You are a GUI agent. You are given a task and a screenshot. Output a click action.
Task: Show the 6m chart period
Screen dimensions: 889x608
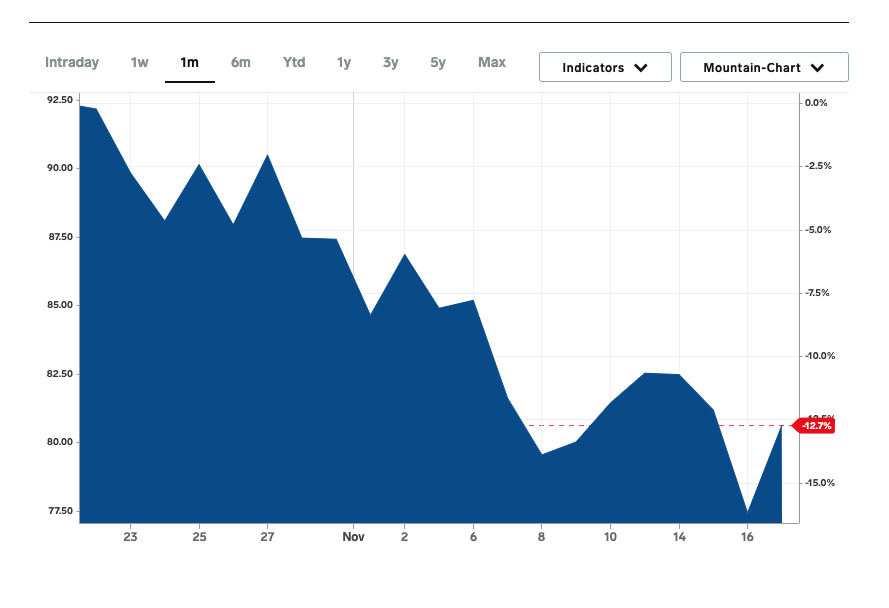pyautogui.click(x=241, y=63)
